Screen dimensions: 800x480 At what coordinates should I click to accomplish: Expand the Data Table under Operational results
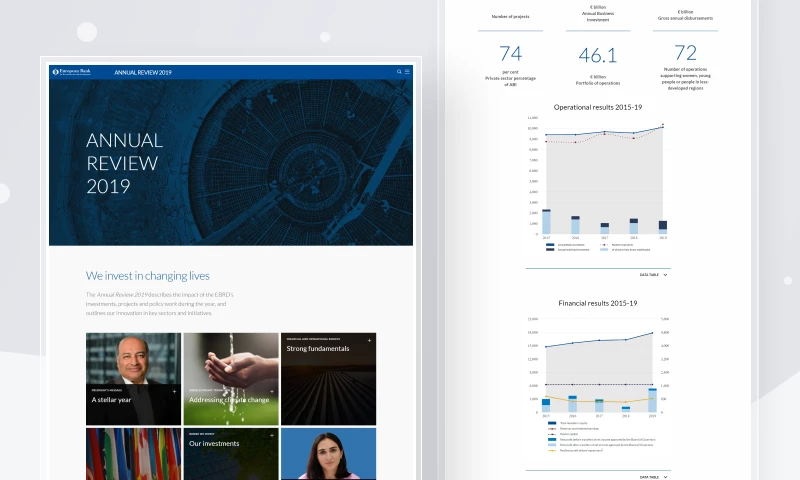click(x=654, y=275)
